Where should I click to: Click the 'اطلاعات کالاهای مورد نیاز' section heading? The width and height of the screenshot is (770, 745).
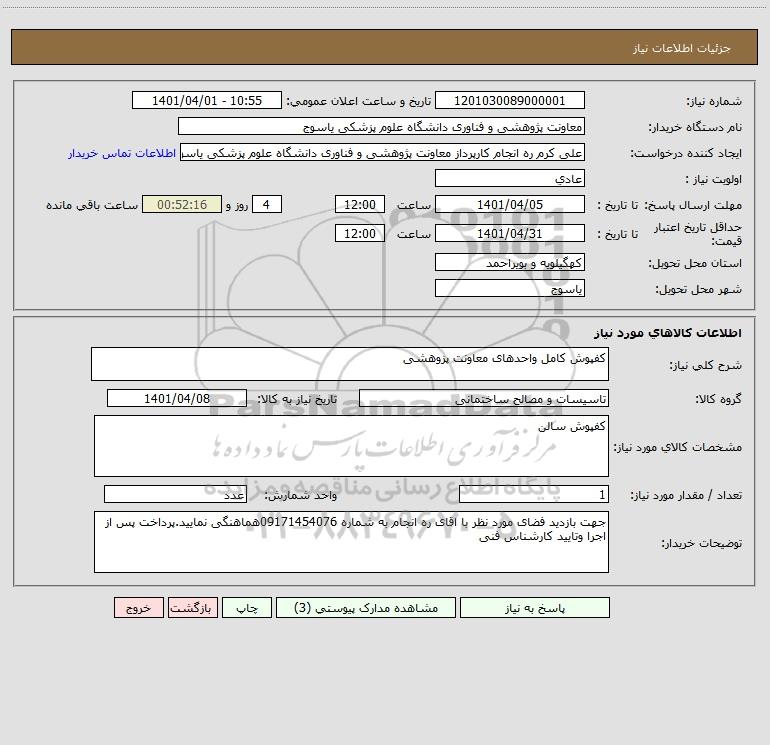pyautogui.click(x=668, y=332)
